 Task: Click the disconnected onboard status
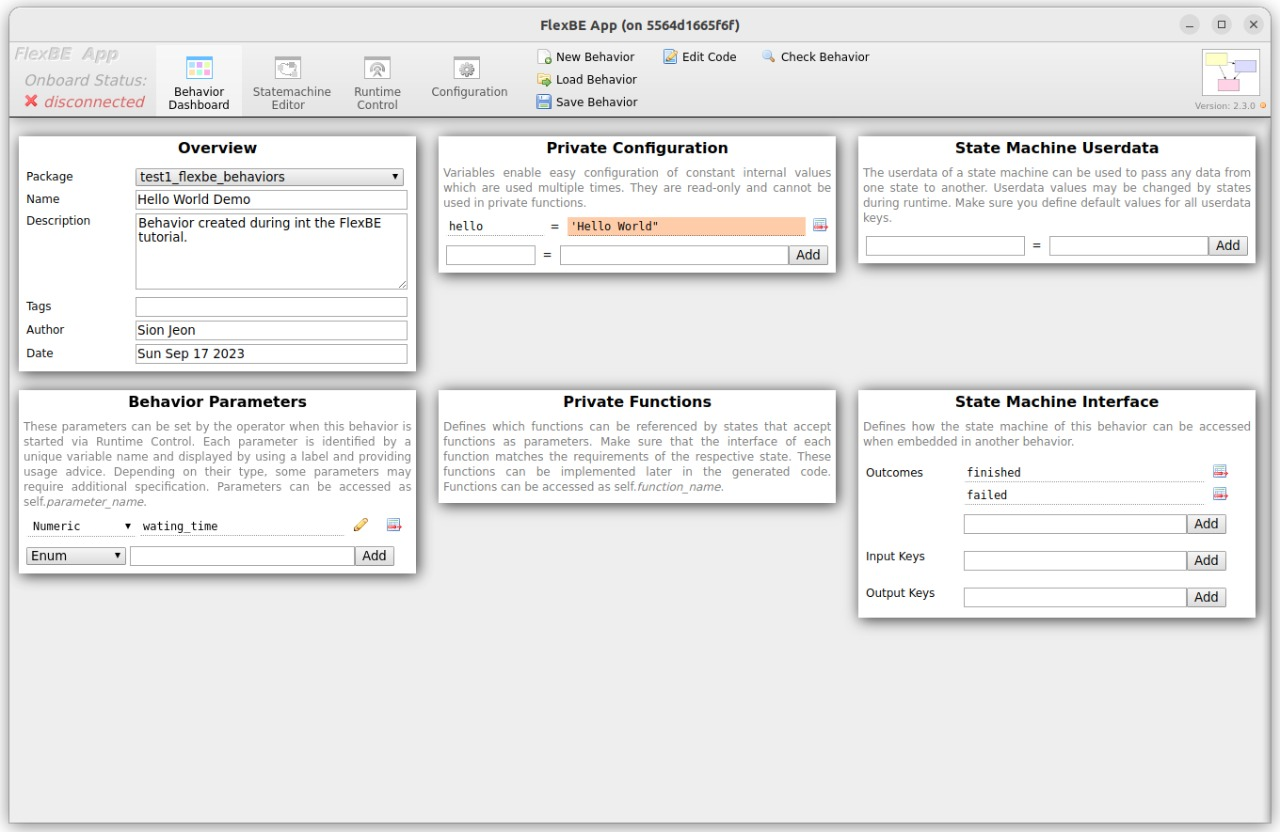coord(85,102)
